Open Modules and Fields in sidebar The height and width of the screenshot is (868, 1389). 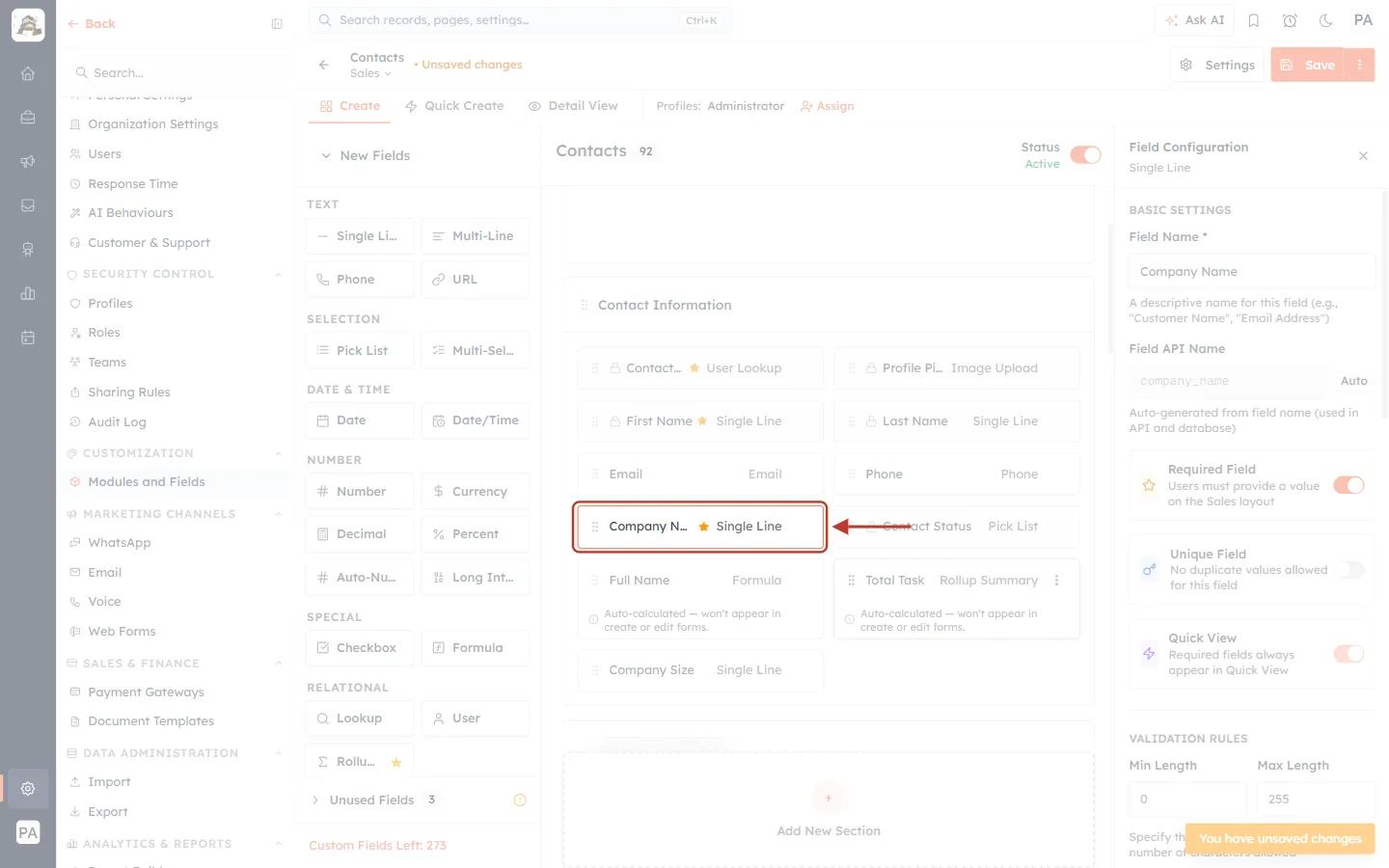147,482
